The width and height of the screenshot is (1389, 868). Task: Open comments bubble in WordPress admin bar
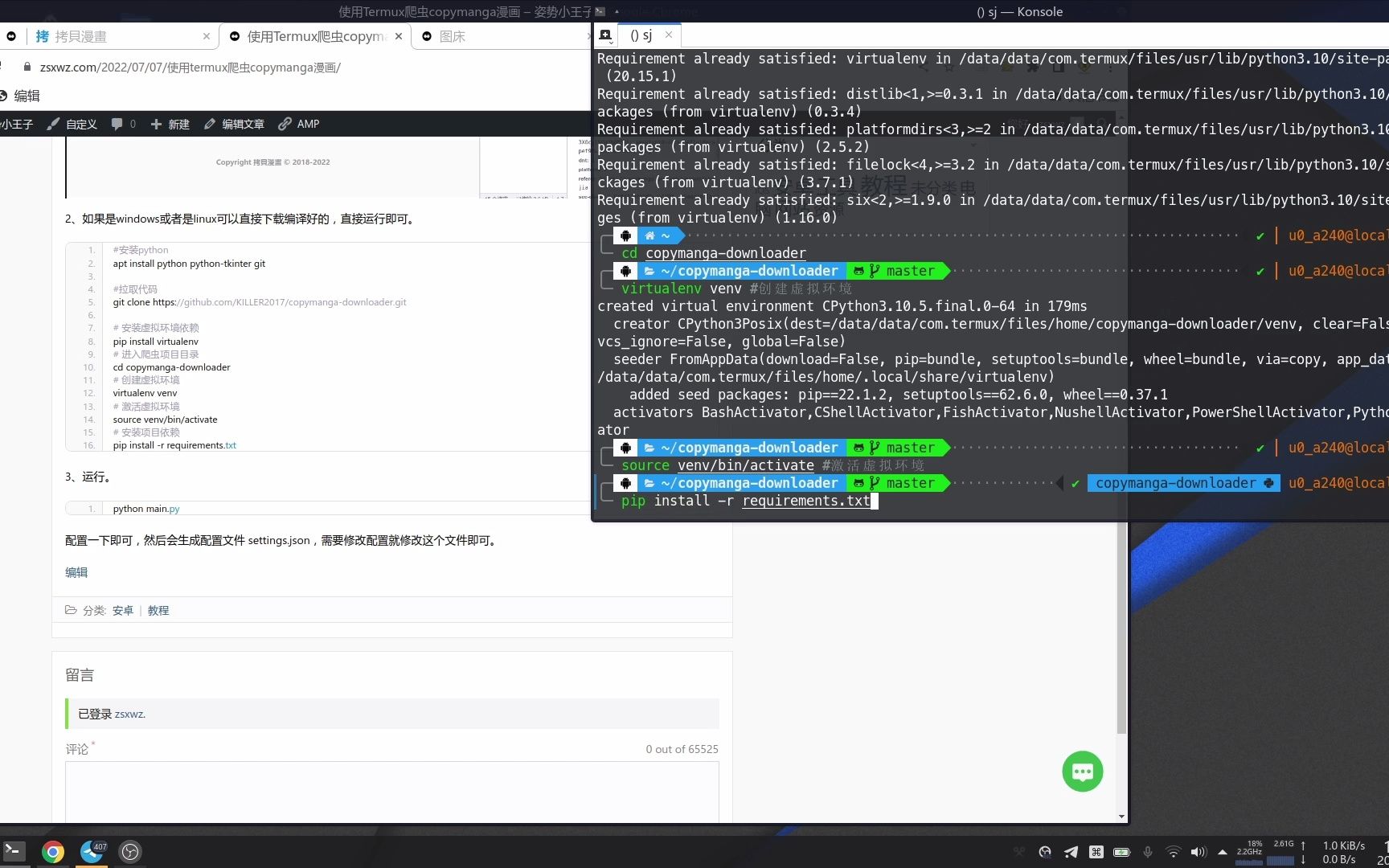(124, 124)
